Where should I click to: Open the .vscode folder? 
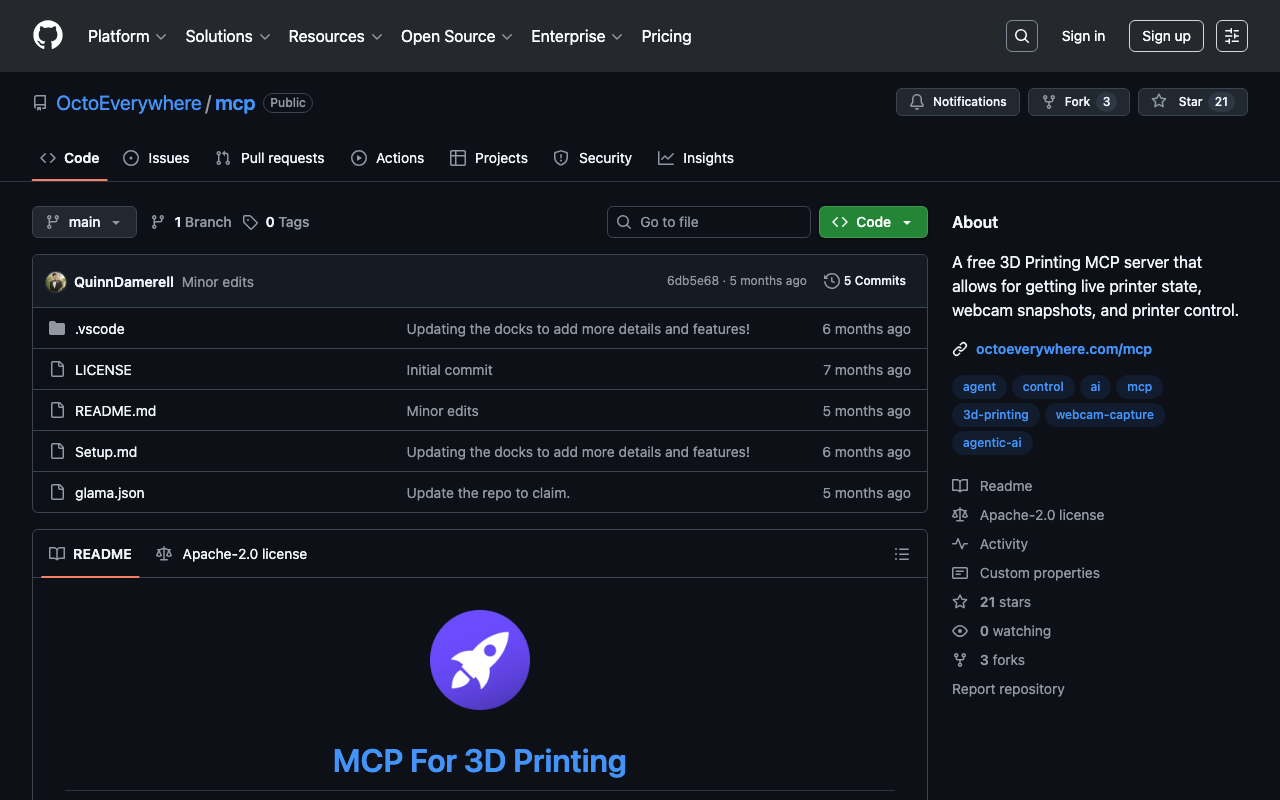pos(99,329)
